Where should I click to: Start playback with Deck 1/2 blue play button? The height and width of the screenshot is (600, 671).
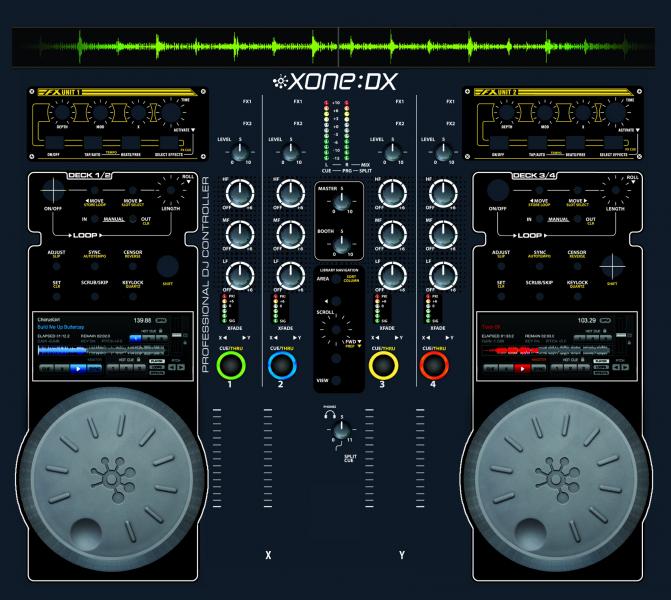pyautogui.click(x=78, y=368)
